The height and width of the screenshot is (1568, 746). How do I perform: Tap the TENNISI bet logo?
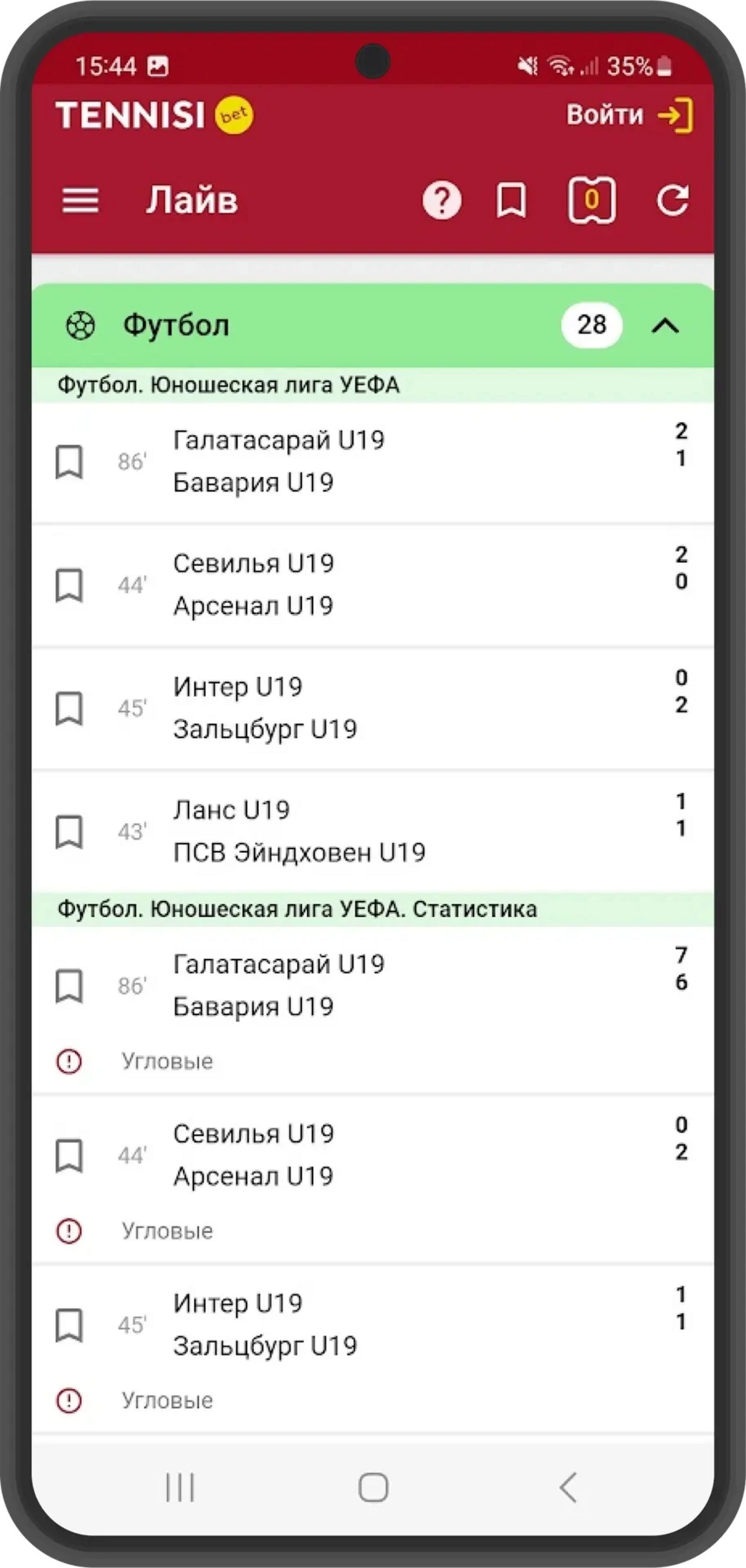click(155, 114)
